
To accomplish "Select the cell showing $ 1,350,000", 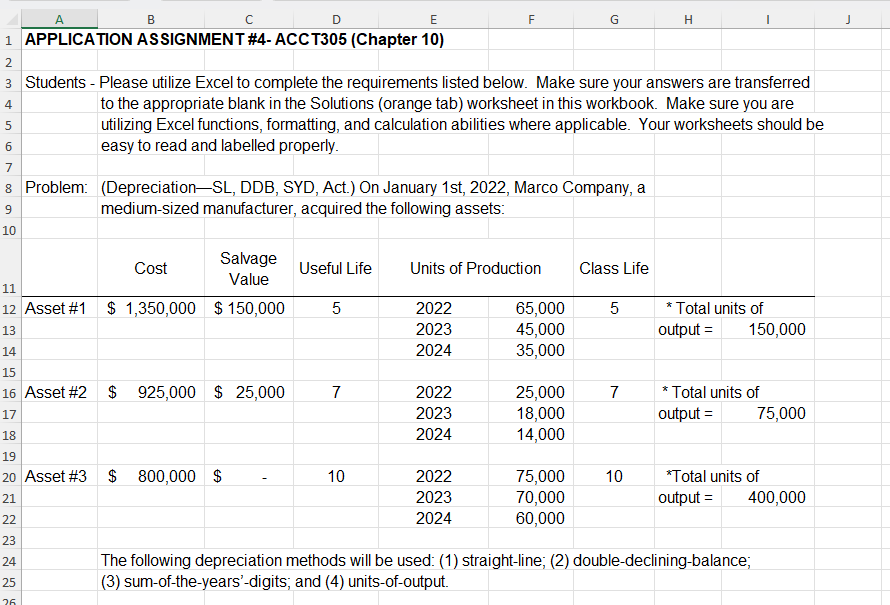I will (x=151, y=308).
